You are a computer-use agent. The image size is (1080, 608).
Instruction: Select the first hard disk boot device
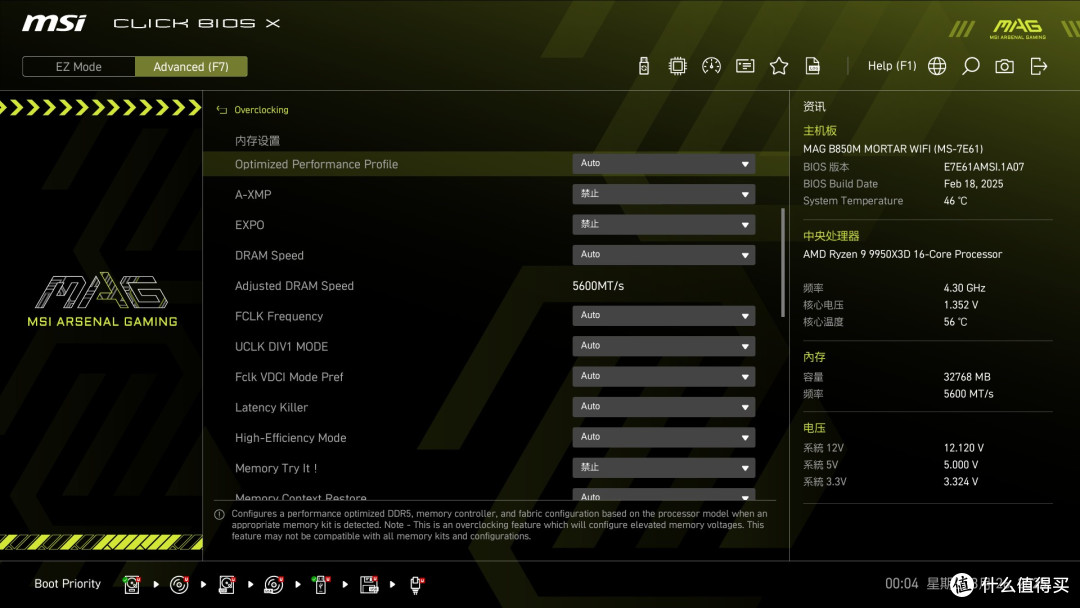(132, 585)
